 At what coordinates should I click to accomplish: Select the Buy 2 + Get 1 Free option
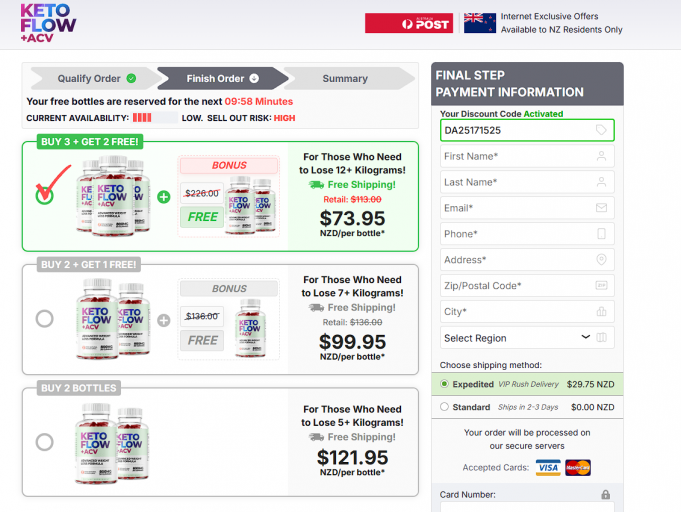pyautogui.click(x=44, y=319)
